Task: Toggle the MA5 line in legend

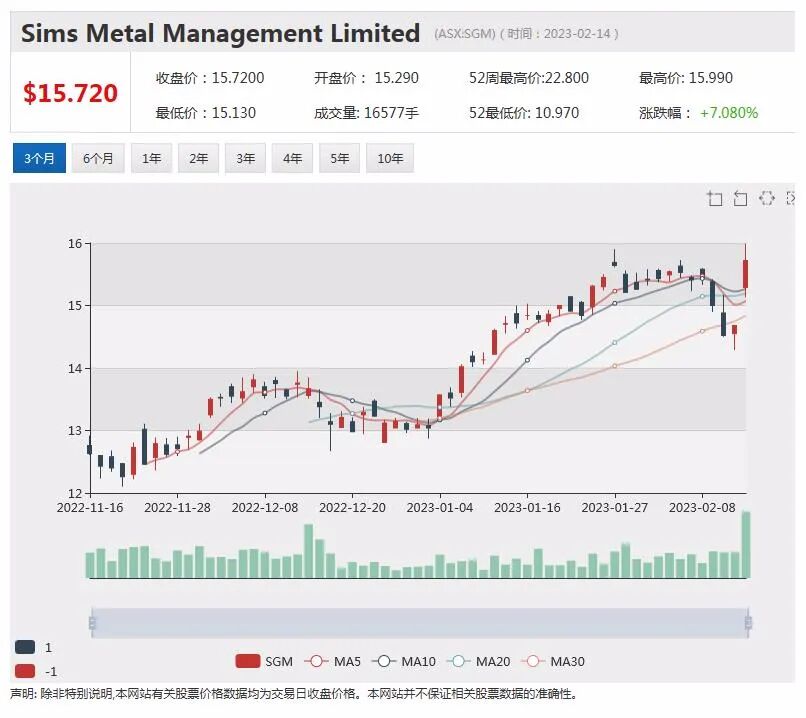Action: (x=333, y=661)
